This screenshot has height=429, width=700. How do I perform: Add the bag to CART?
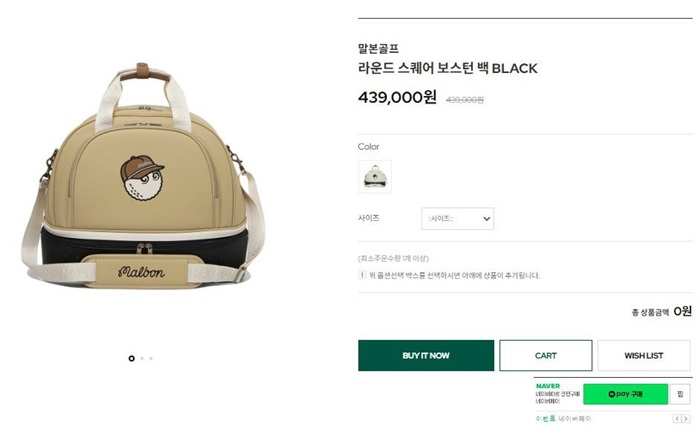[545, 355]
